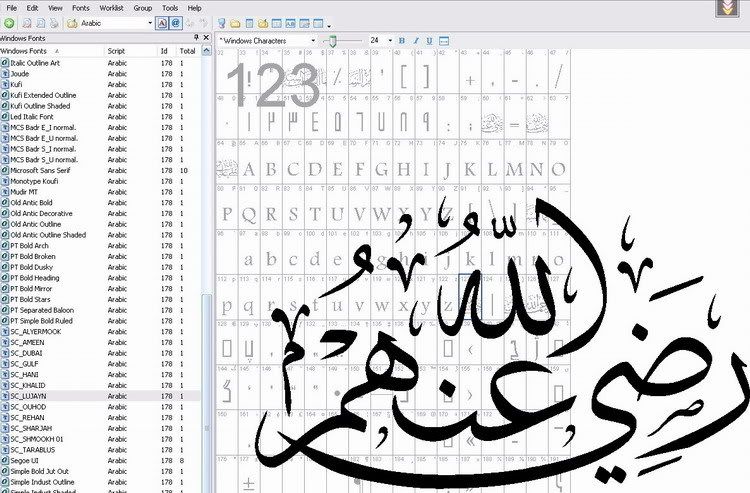The image size is (750, 493).
Task: Select the Italic Outline Art font
Action: (x=100, y=63)
